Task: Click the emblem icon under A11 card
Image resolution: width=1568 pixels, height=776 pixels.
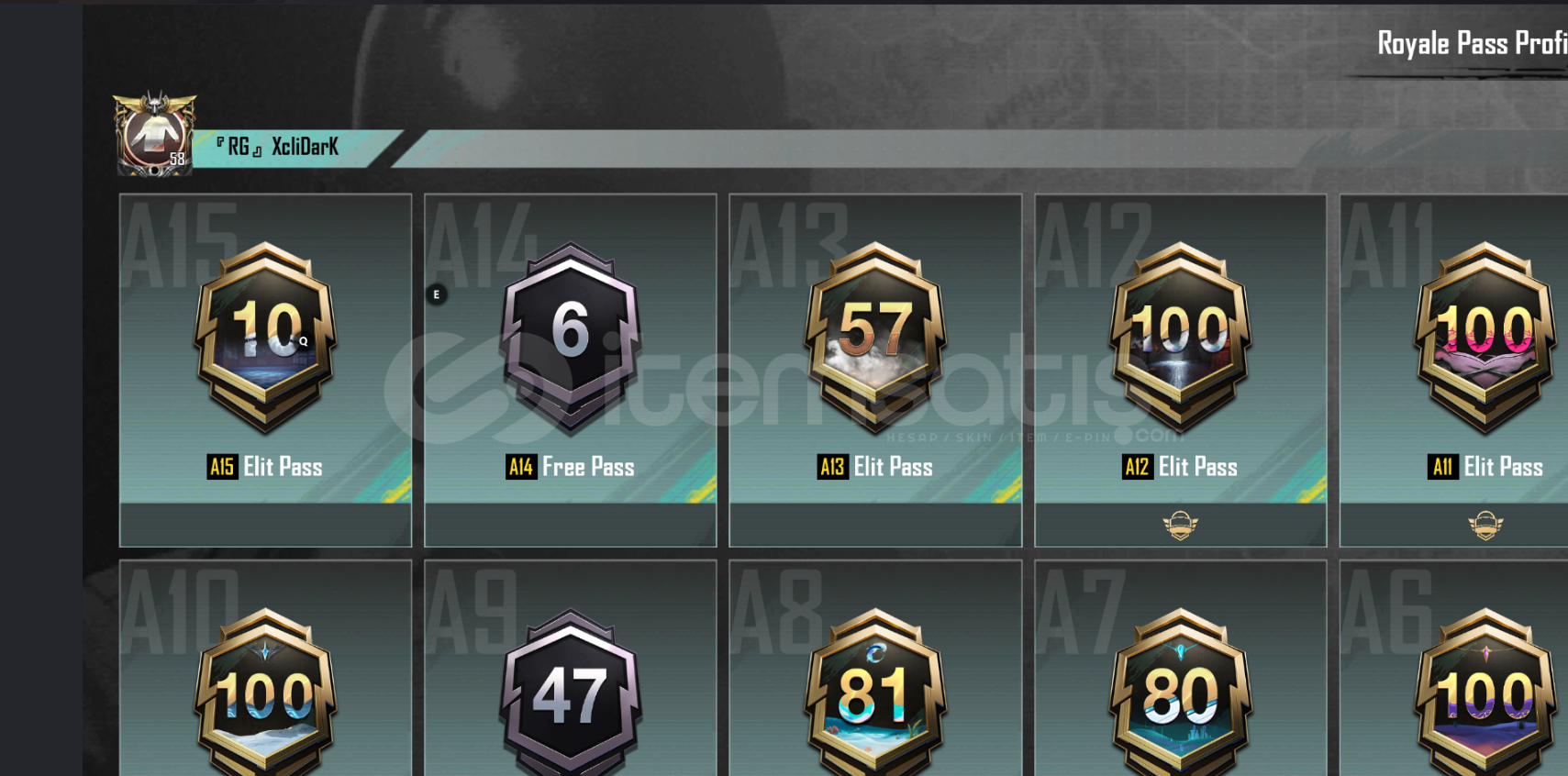Action: tap(1485, 526)
